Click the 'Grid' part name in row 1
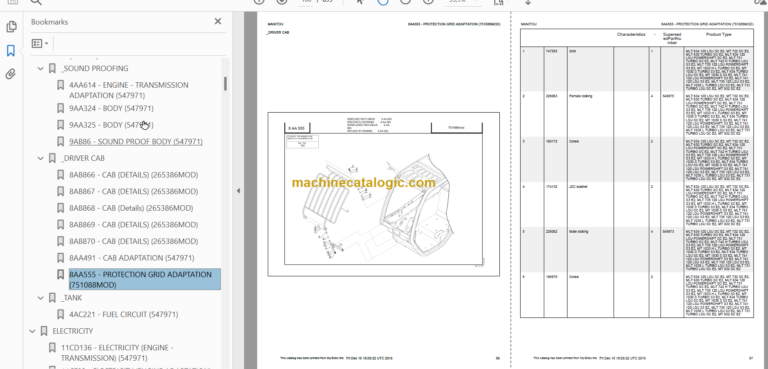The image size is (768, 369). pyautogui.click(x=572, y=50)
